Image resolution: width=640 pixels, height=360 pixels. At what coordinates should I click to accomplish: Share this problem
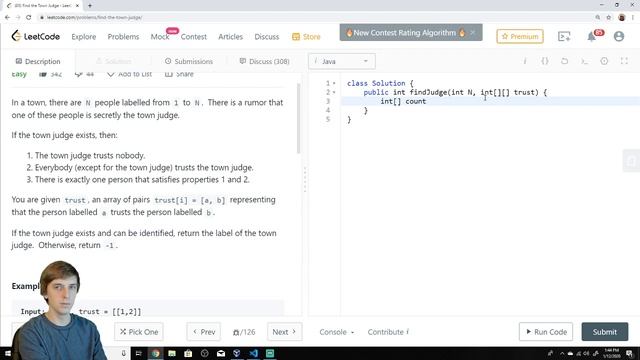click(x=179, y=74)
